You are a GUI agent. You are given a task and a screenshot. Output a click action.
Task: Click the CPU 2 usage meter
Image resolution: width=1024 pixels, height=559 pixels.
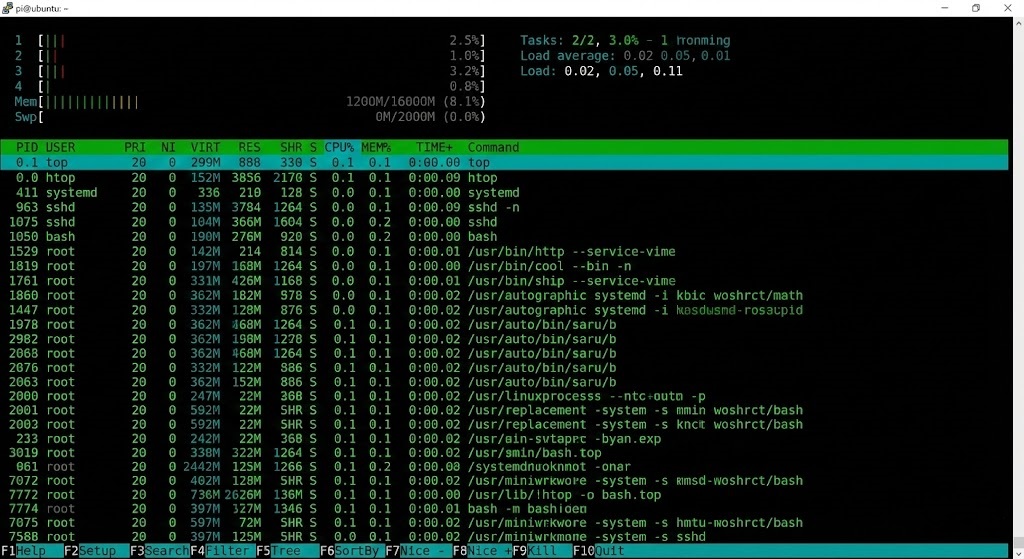click(250, 56)
